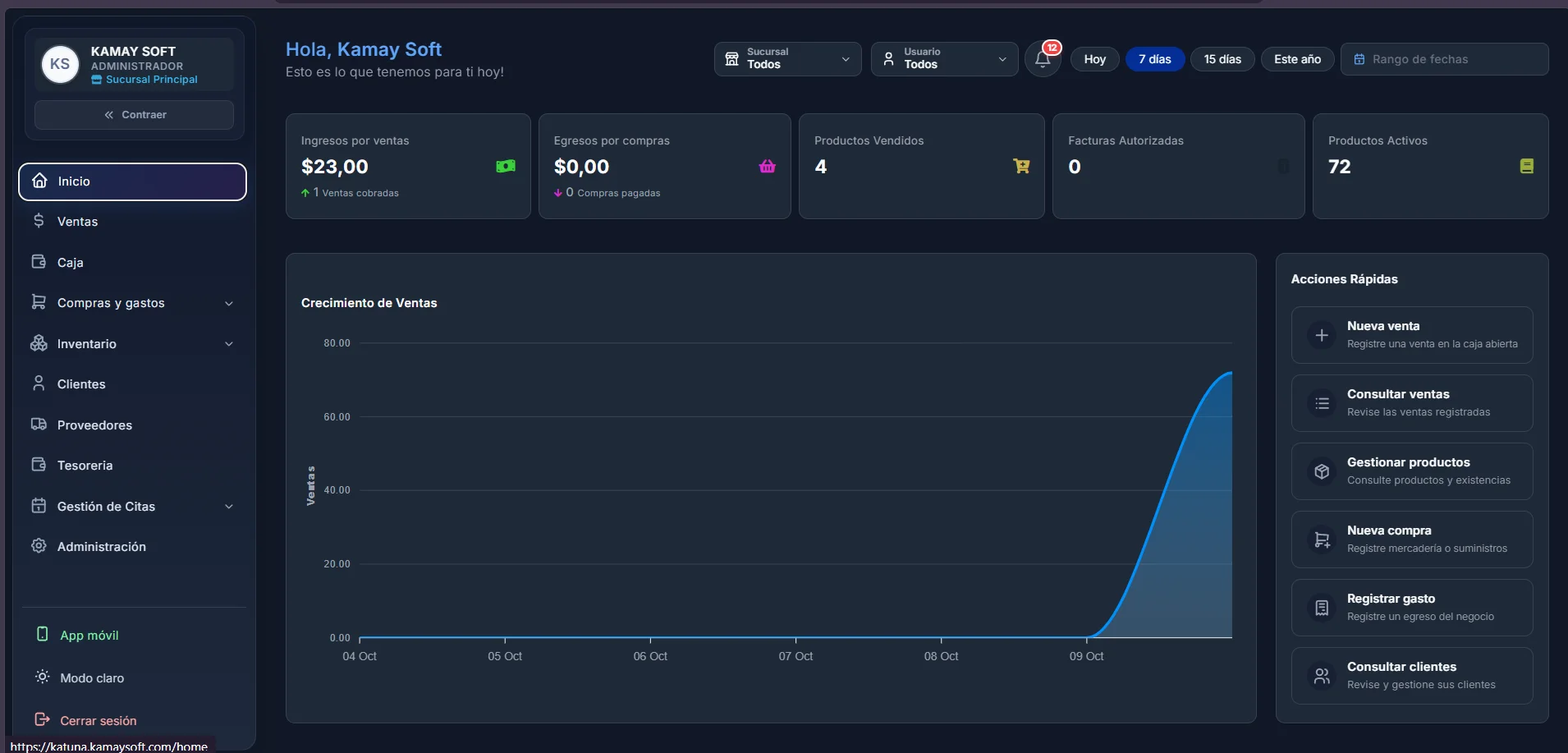Click the box icon beside Gestionar productos
The width and height of the screenshot is (1568, 753).
1322,471
